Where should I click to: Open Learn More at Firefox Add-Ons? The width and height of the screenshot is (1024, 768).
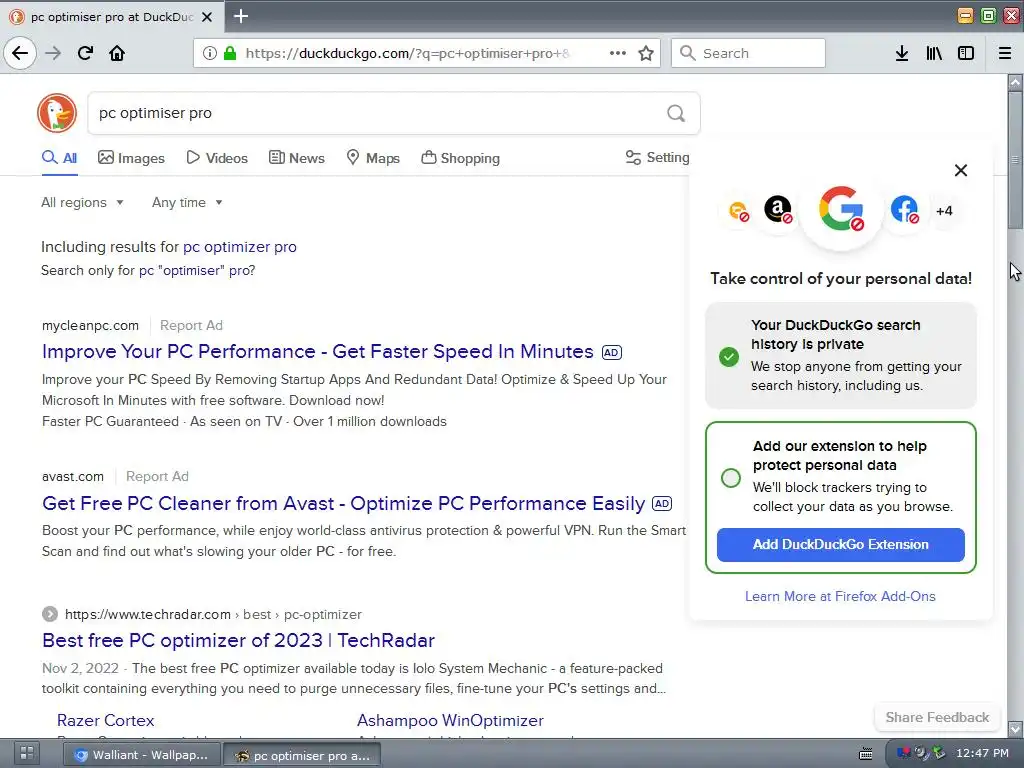[x=840, y=596]
